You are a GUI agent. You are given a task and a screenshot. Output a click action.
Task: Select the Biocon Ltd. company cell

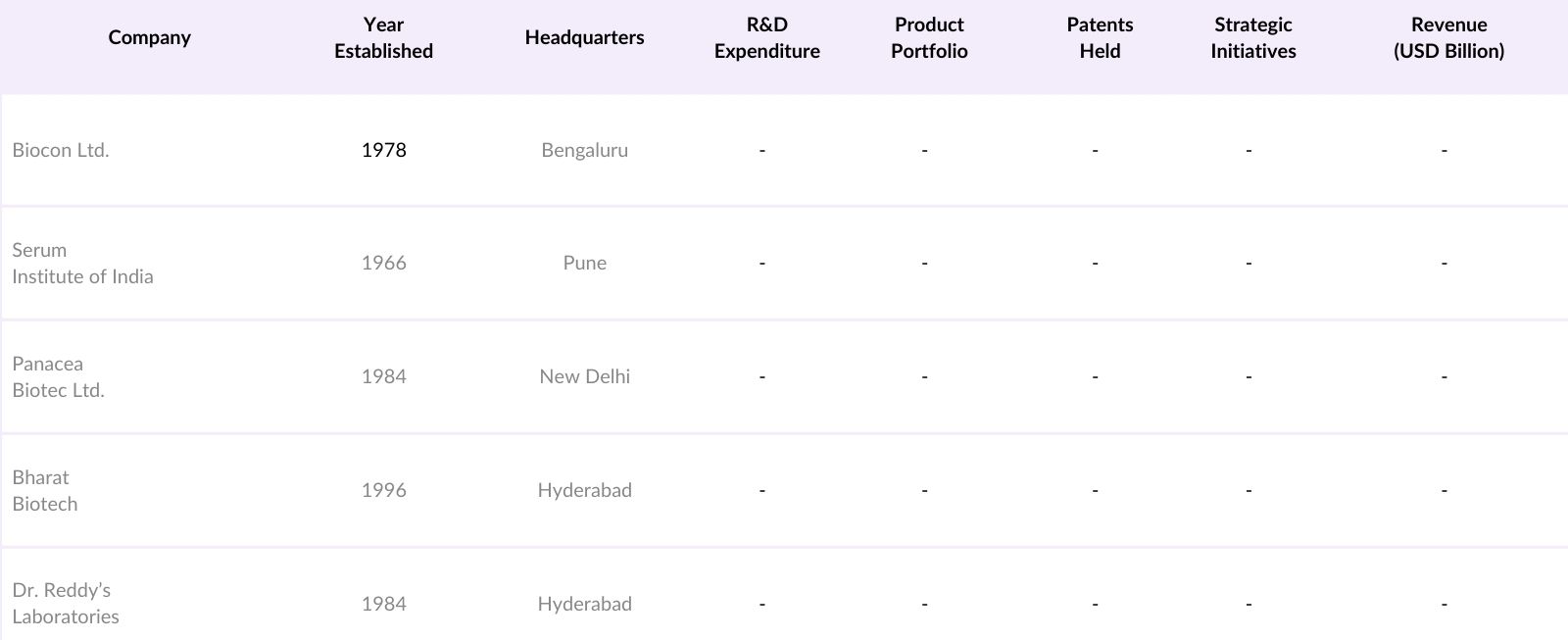[61, 150]
